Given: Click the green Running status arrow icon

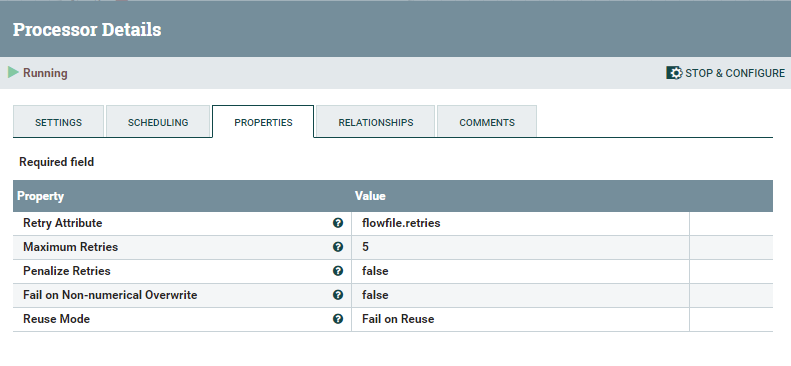Looking at the screenshot, I should click(x=13, y=73).
